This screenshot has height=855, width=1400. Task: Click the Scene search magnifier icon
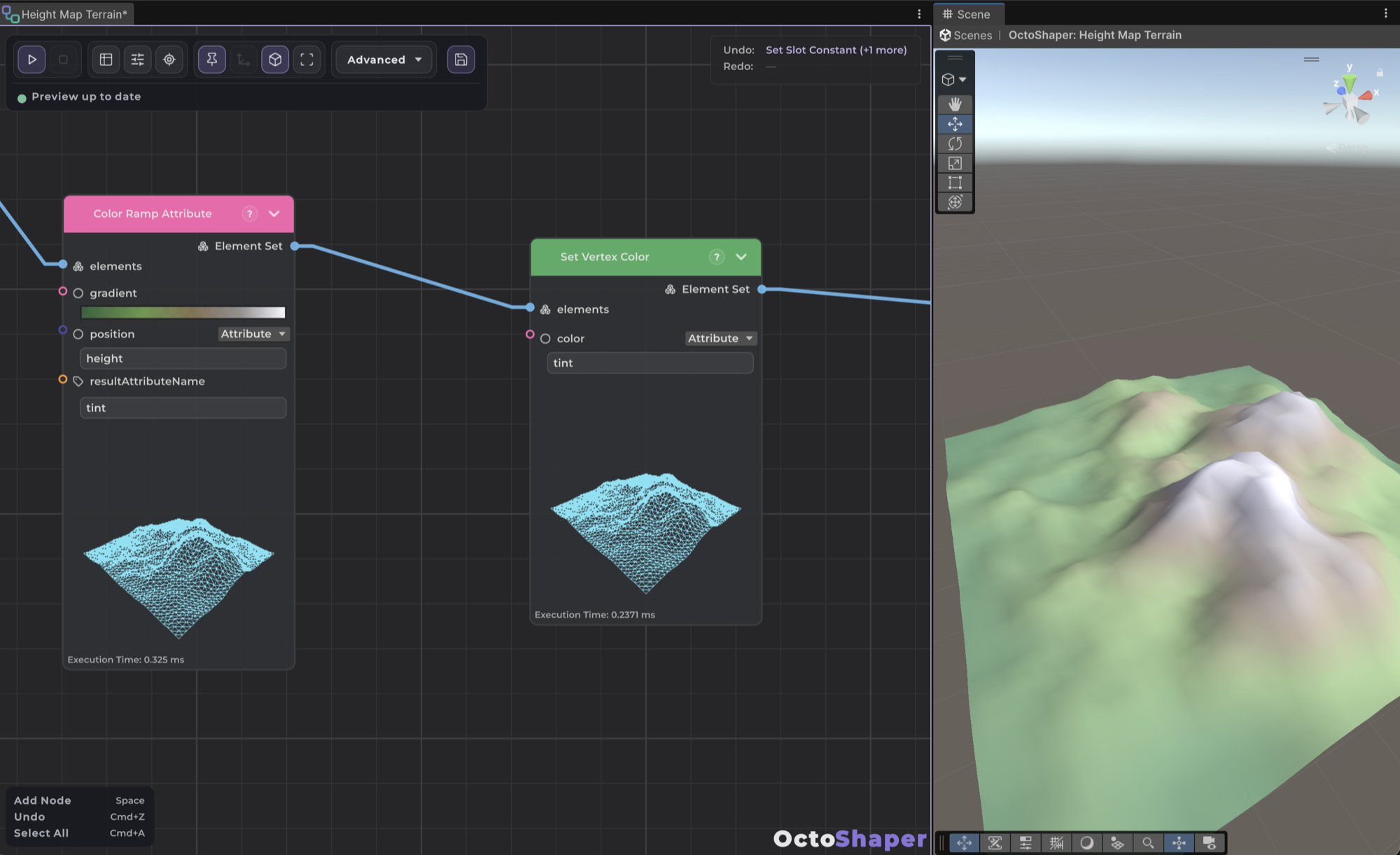click(x=1148, y=843)
